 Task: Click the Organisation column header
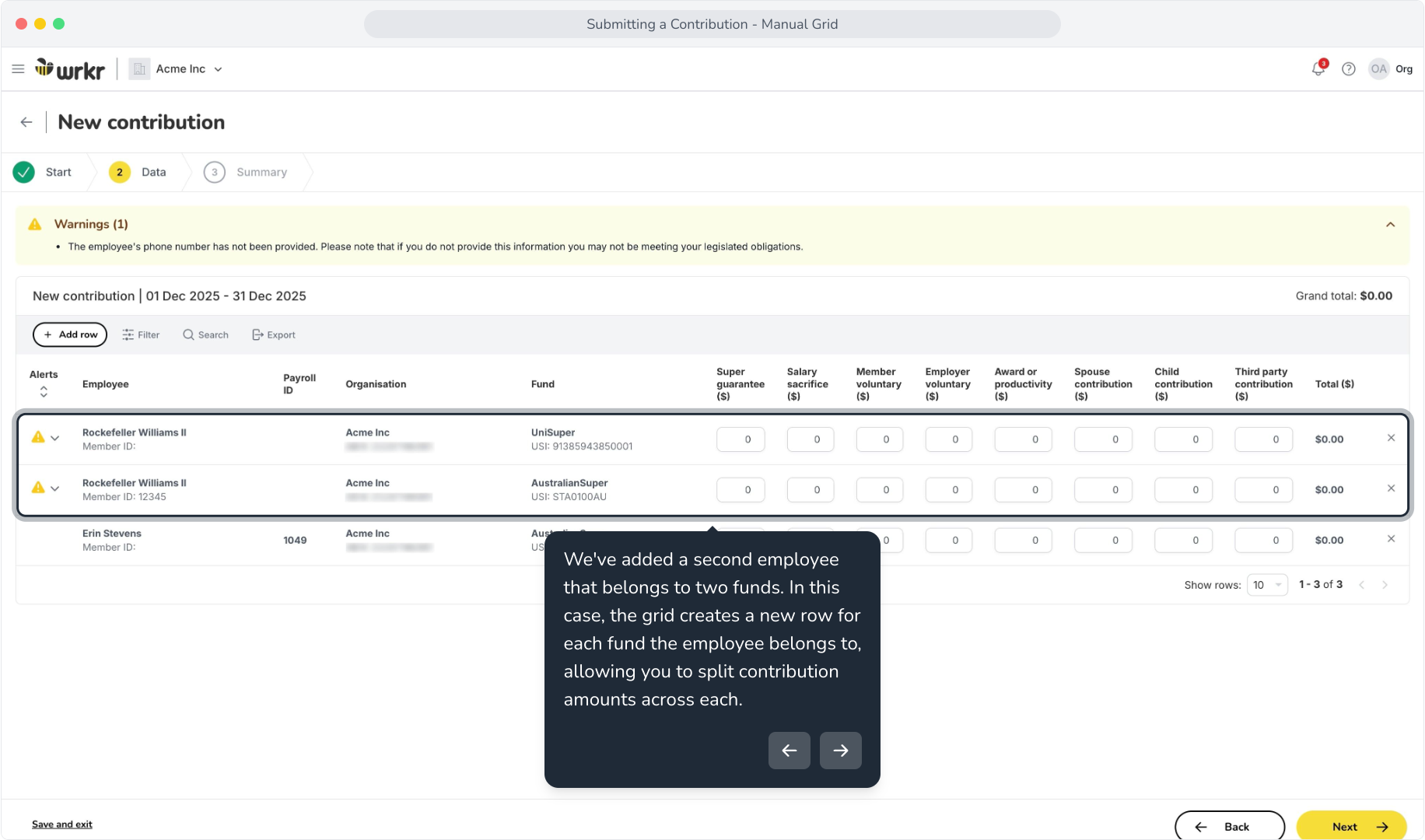(x=376, y=384)
